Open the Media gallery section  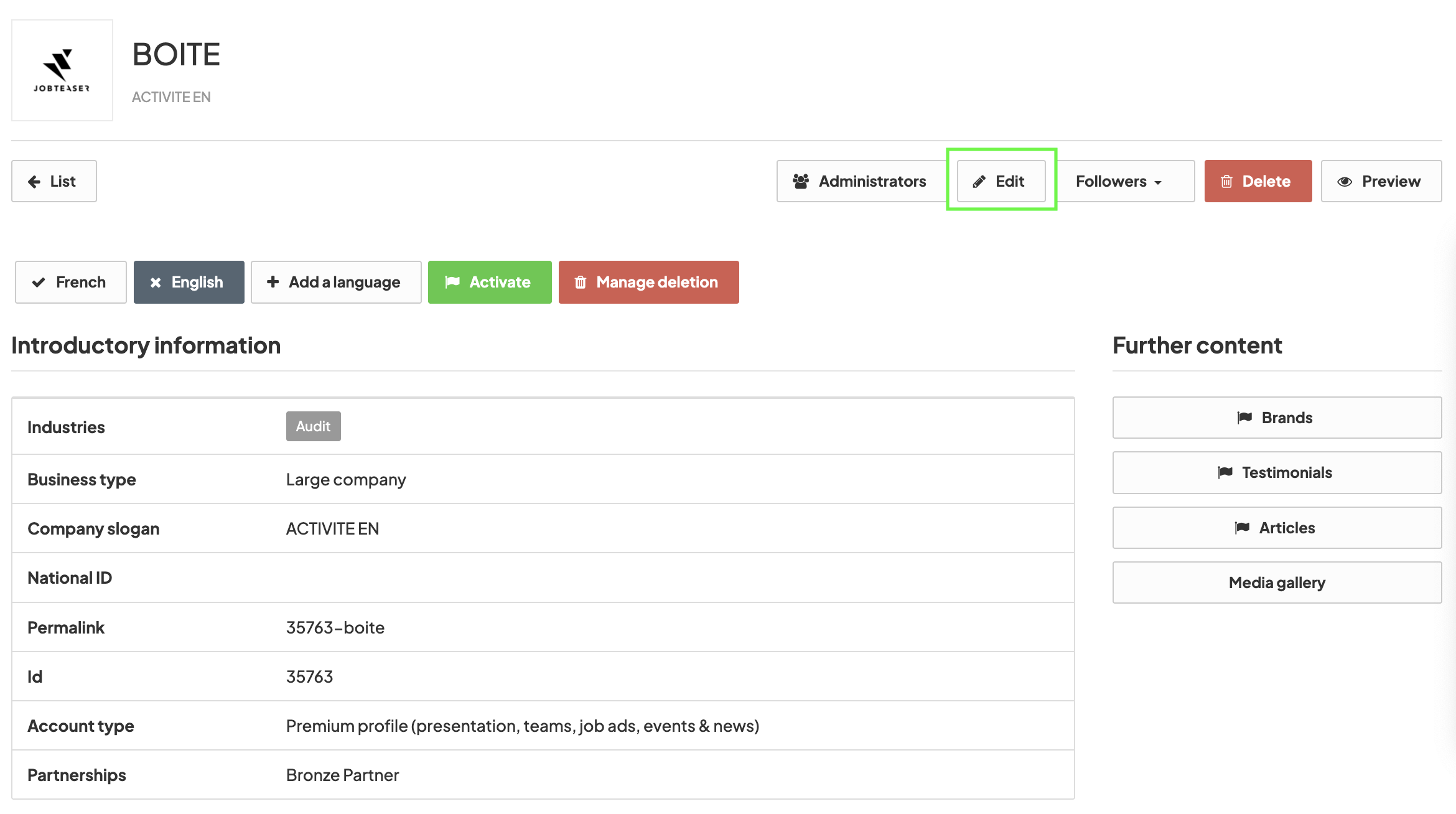1277,582
